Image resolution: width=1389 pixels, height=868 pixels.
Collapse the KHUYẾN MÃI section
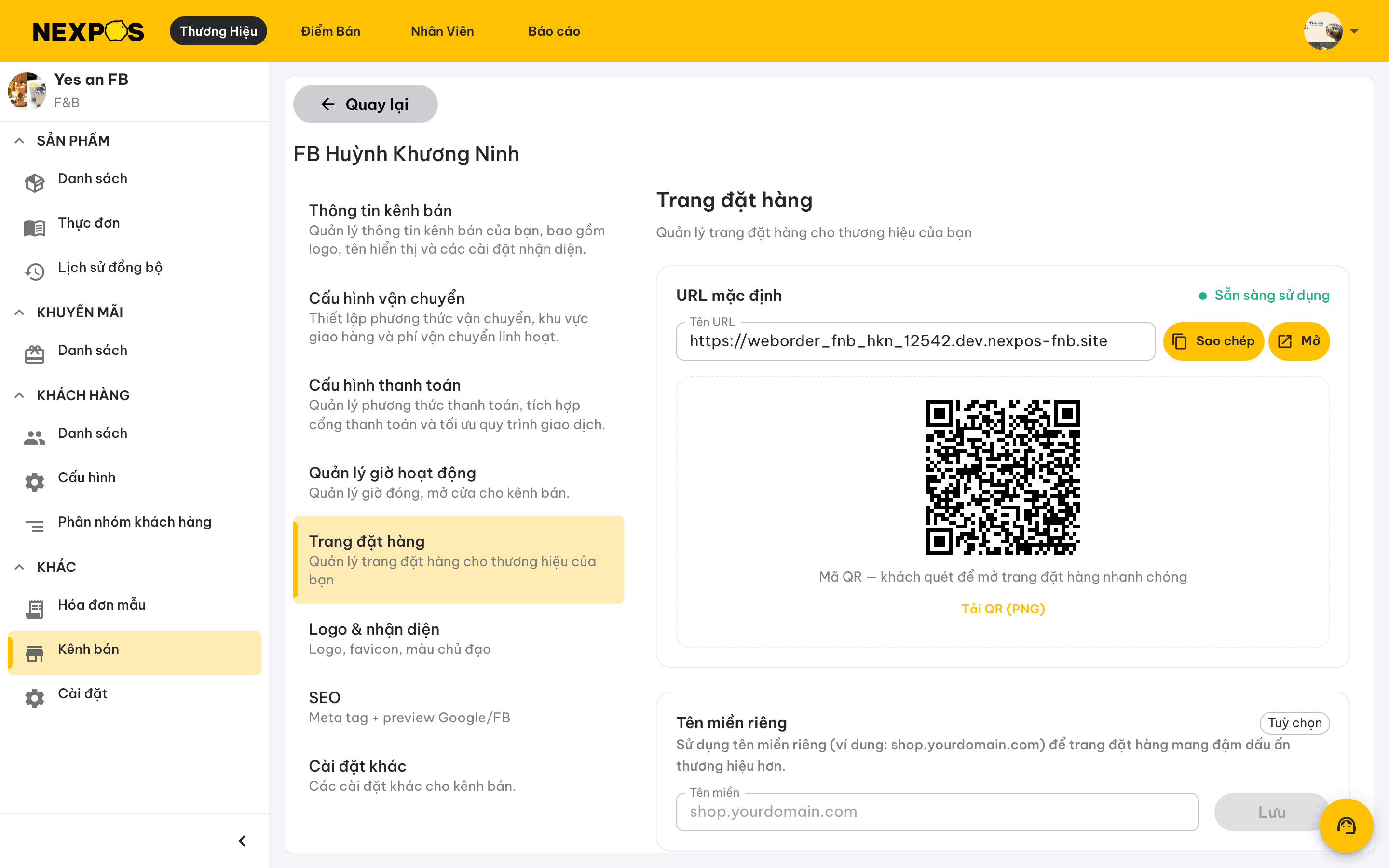19,312
